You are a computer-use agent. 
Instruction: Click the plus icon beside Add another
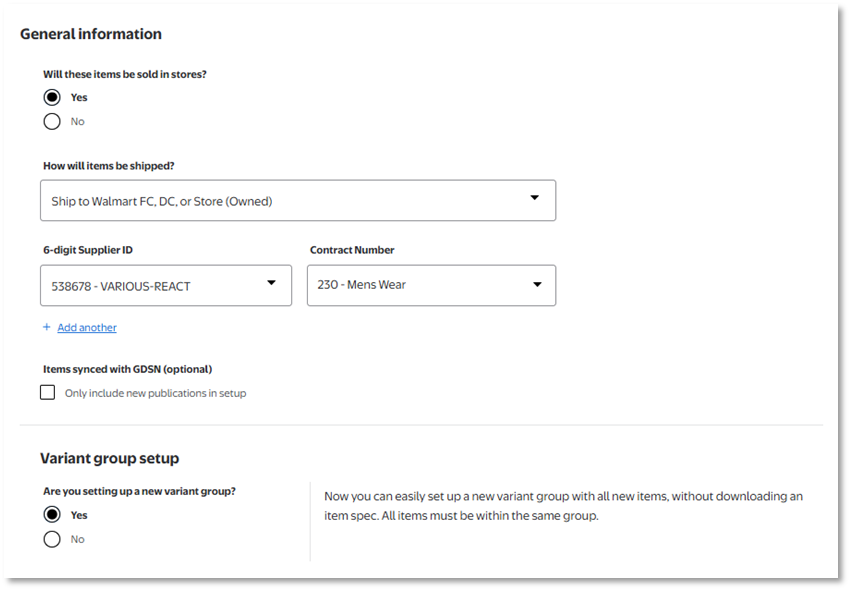click(x=46, y=327)
